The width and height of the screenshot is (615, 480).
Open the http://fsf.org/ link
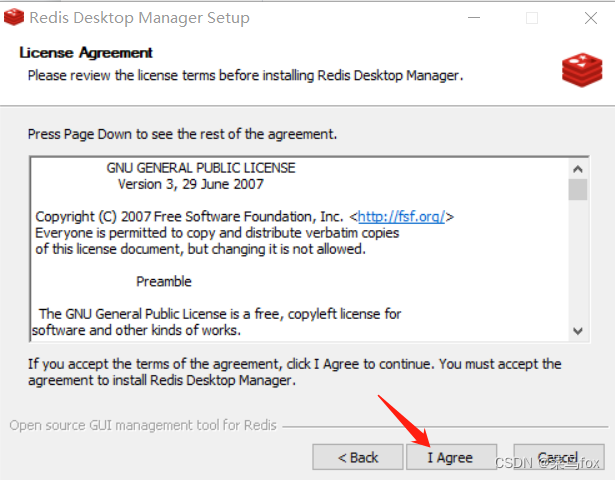(x=401, y=216)
